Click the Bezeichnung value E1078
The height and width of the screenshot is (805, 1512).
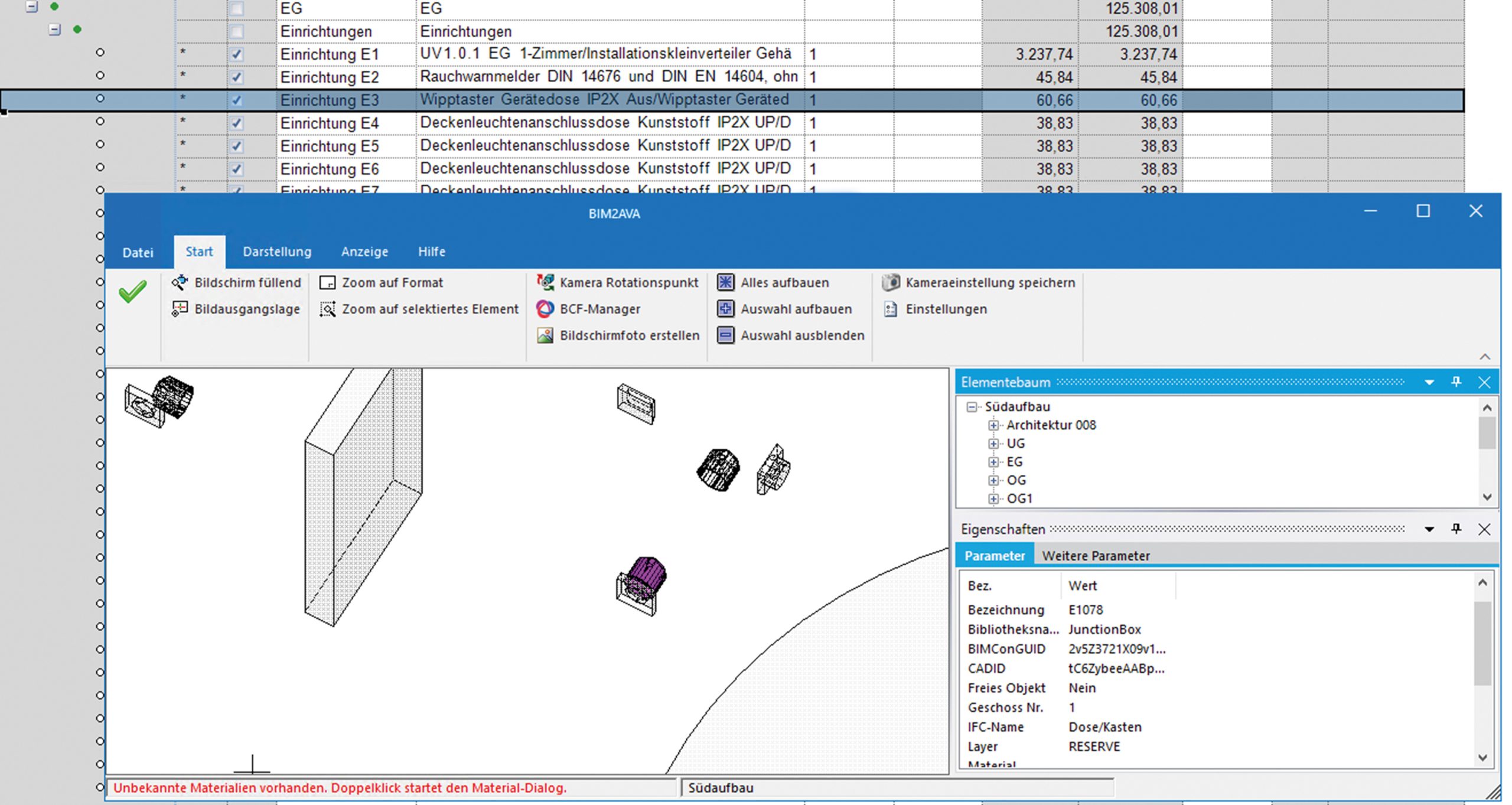[x=1085, y=610]
